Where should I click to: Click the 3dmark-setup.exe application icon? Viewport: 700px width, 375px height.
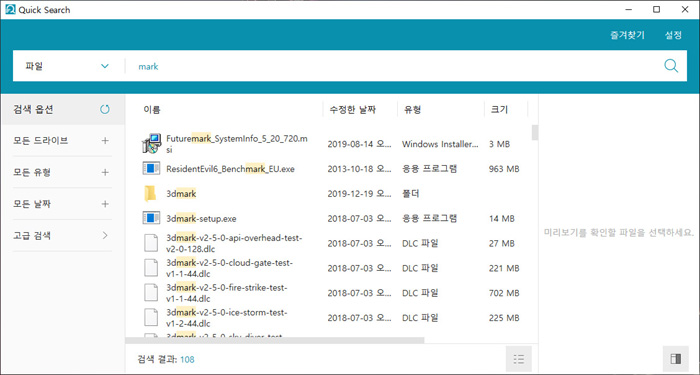(151, 218)
